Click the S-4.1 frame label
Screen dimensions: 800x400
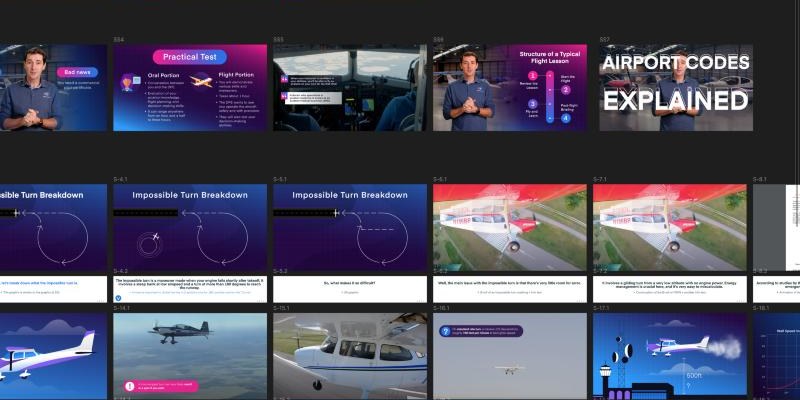click(x=121, y=180)
